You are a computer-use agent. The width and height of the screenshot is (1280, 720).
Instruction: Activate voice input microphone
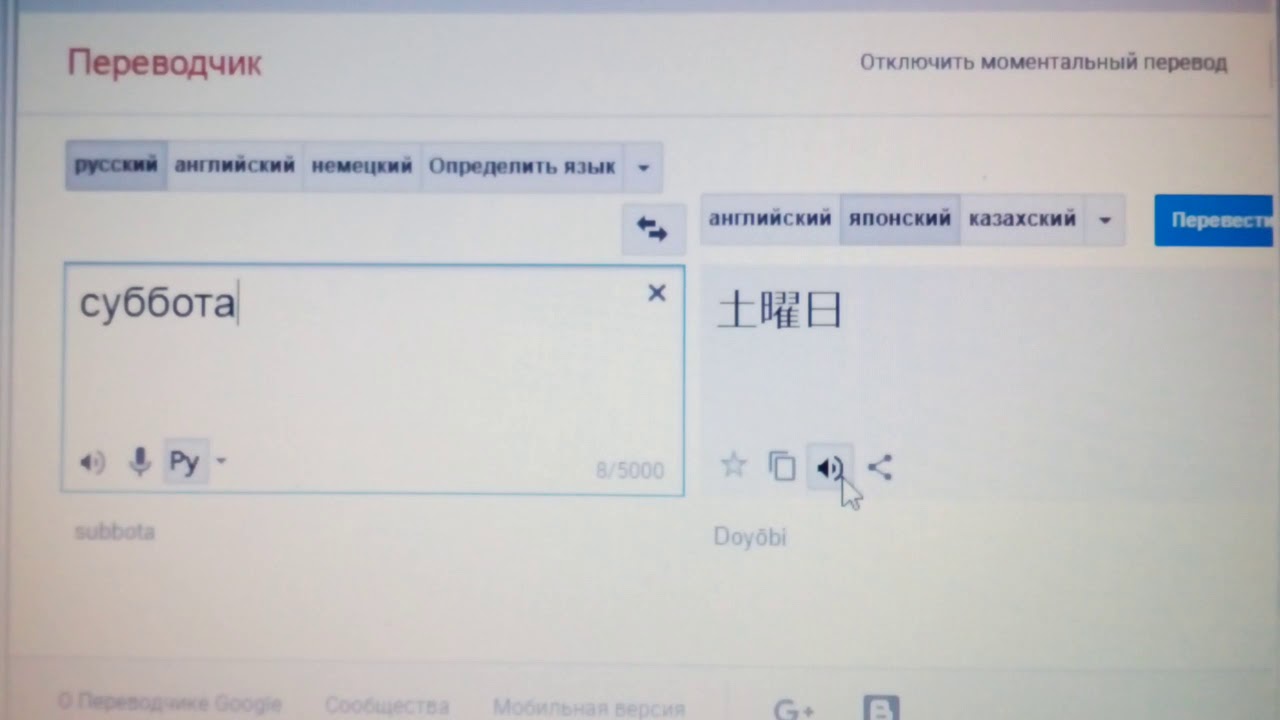(140, 461)
